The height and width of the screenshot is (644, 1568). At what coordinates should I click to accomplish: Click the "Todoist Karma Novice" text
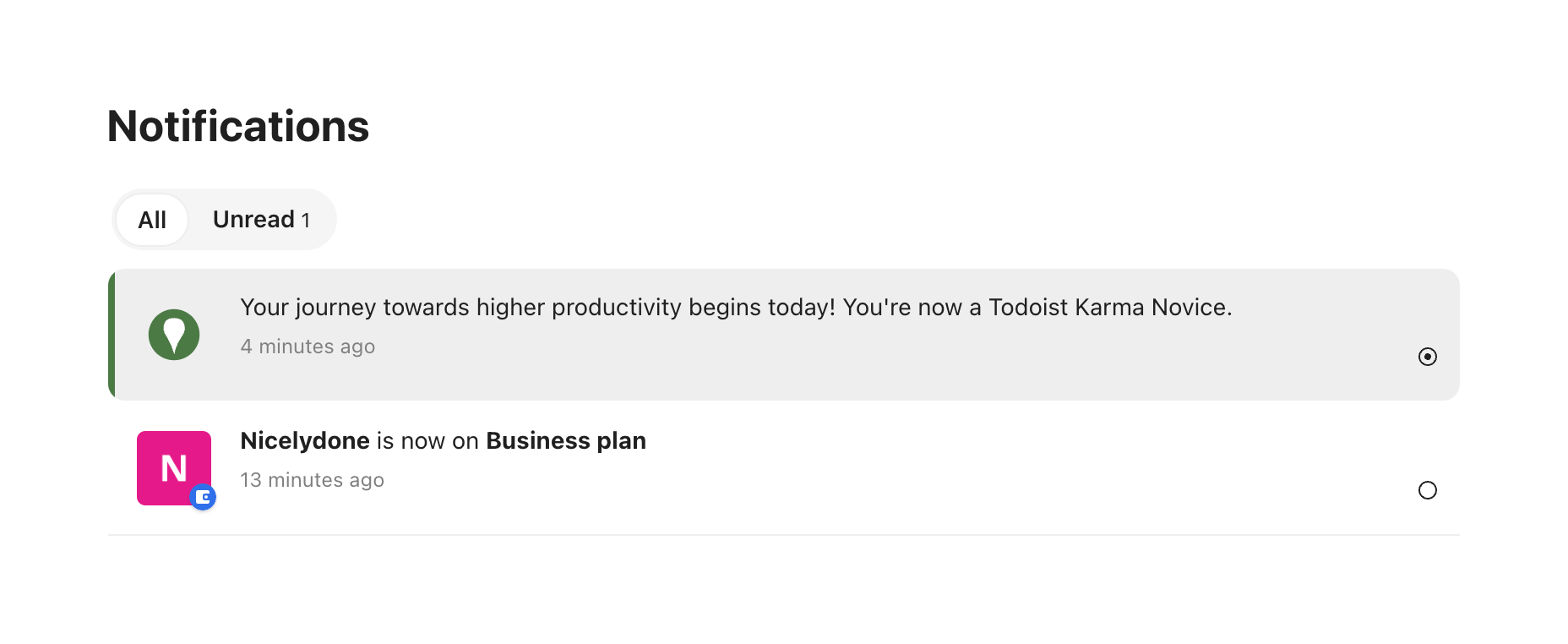(x=1109, y=307)
